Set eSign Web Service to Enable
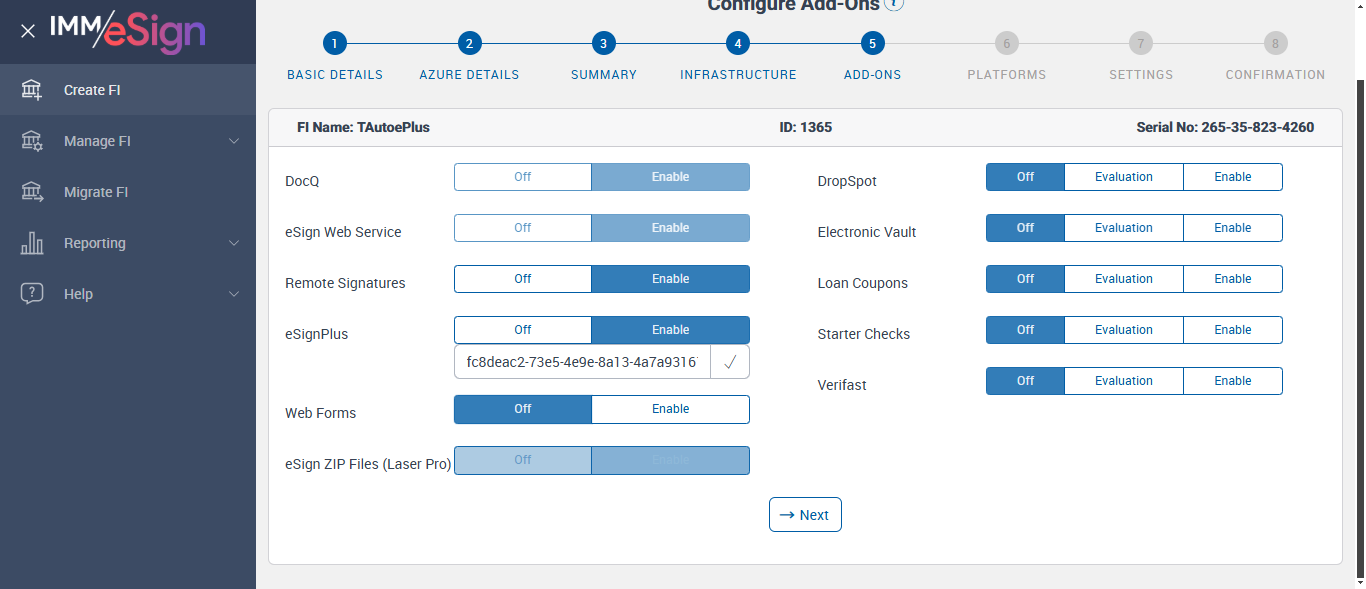Image resolution: width=1366 pixels, height=589 pixels. pyautogui.click(x=670, y=228)
